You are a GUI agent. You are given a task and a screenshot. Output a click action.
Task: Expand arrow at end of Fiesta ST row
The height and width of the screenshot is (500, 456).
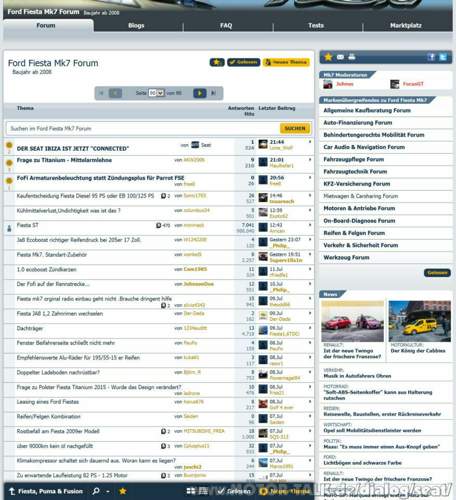pyautogui.click(x=310, y=225)
